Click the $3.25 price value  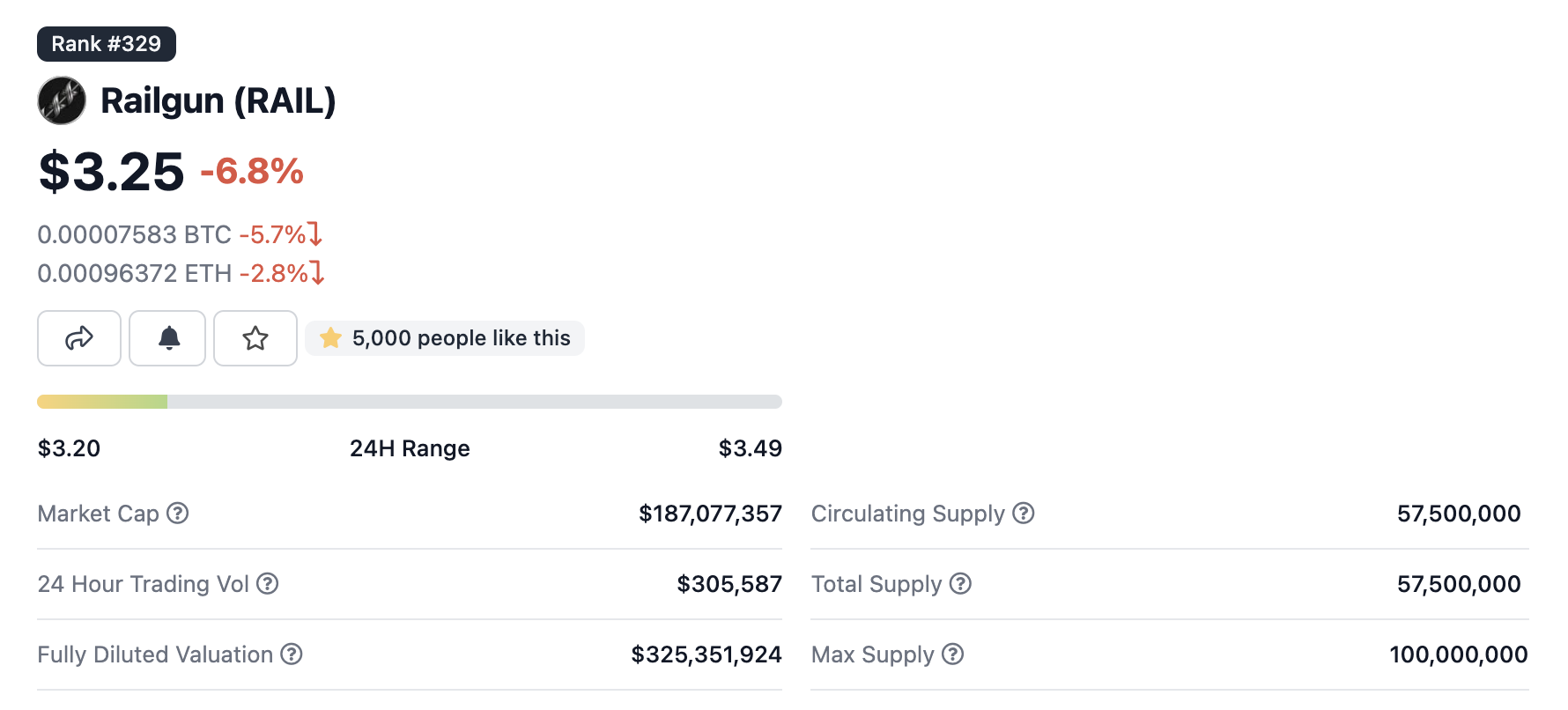pos(112,171)
